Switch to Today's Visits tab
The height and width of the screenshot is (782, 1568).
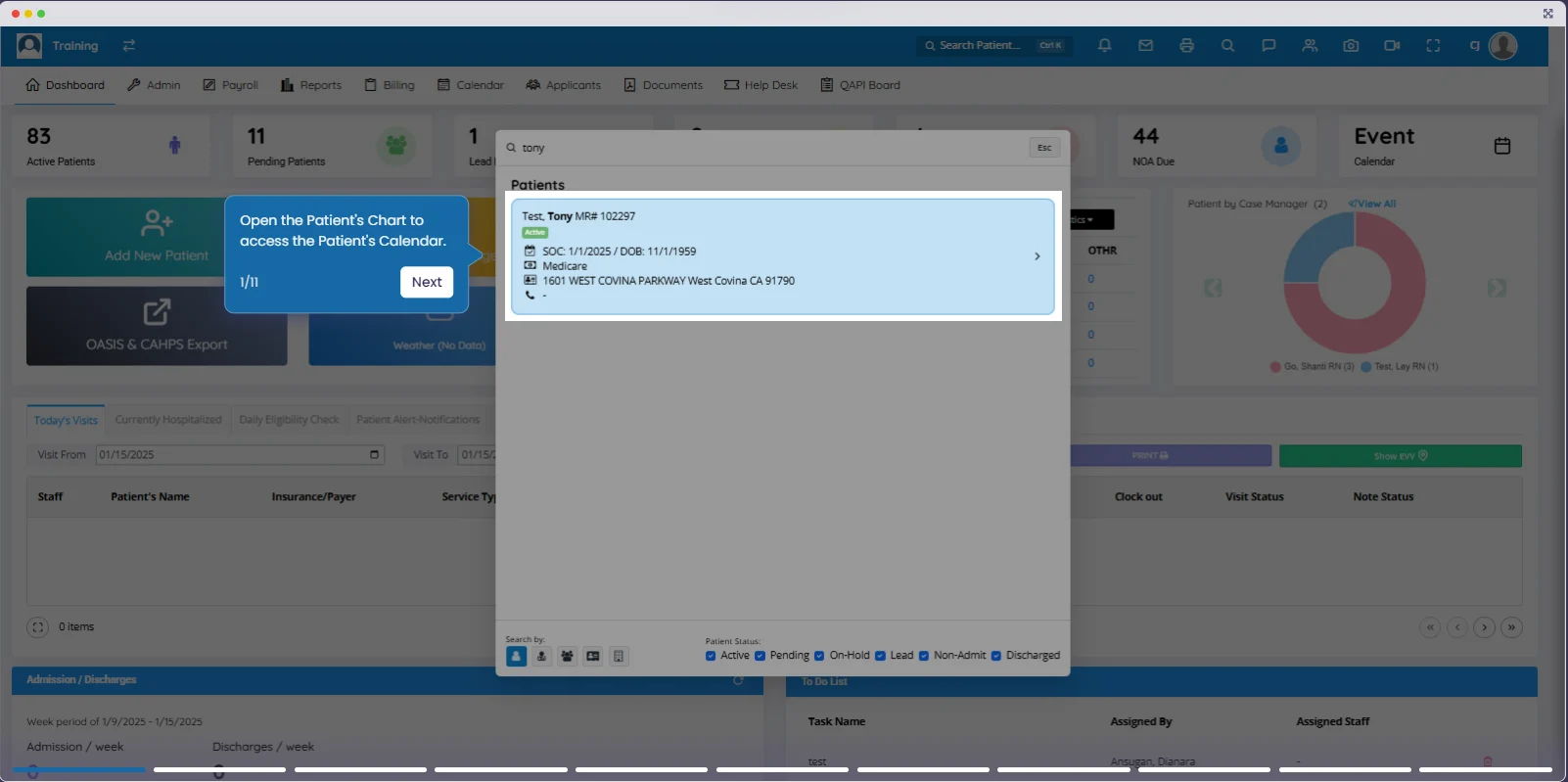(66, 420)
